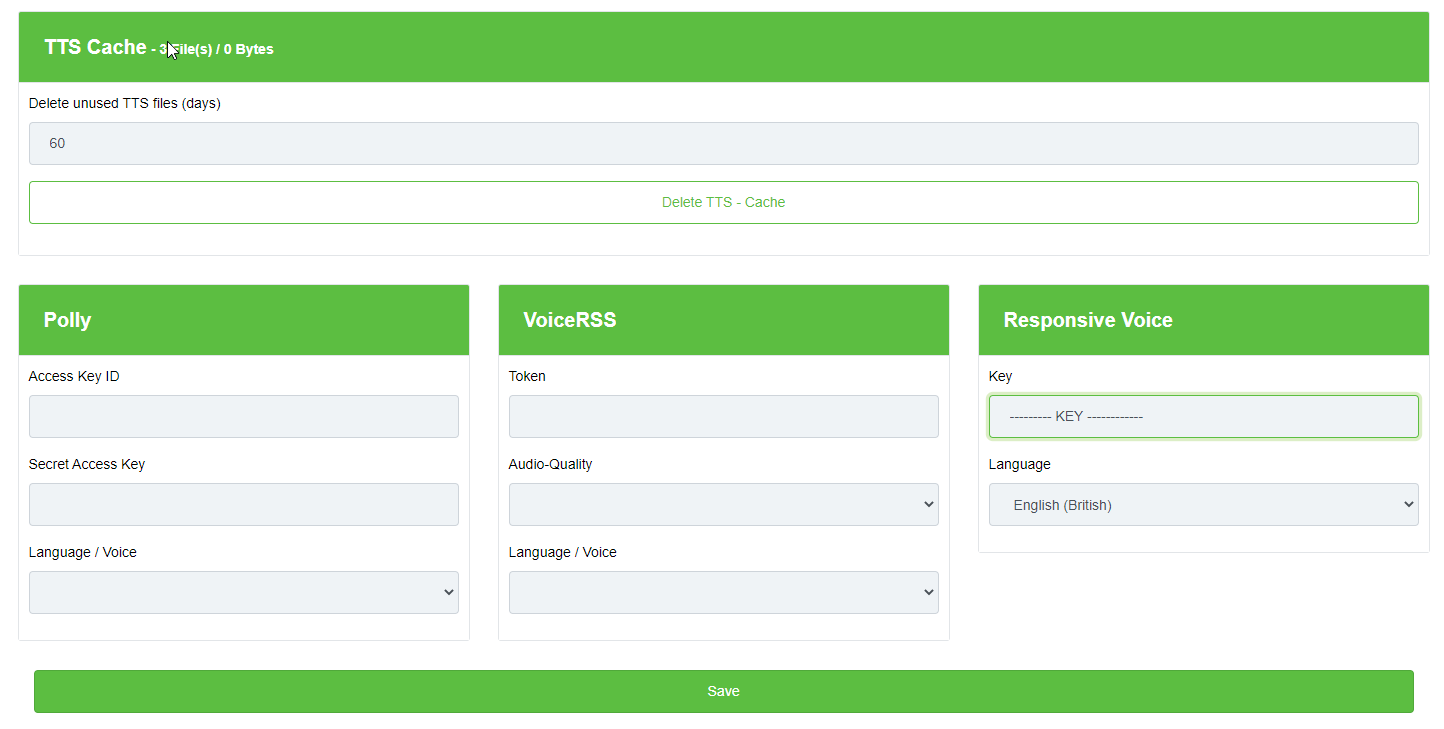1444x729 pixels.
Task: Click the "Language" label under Responsive Voice
Action: pos(1020,464)
